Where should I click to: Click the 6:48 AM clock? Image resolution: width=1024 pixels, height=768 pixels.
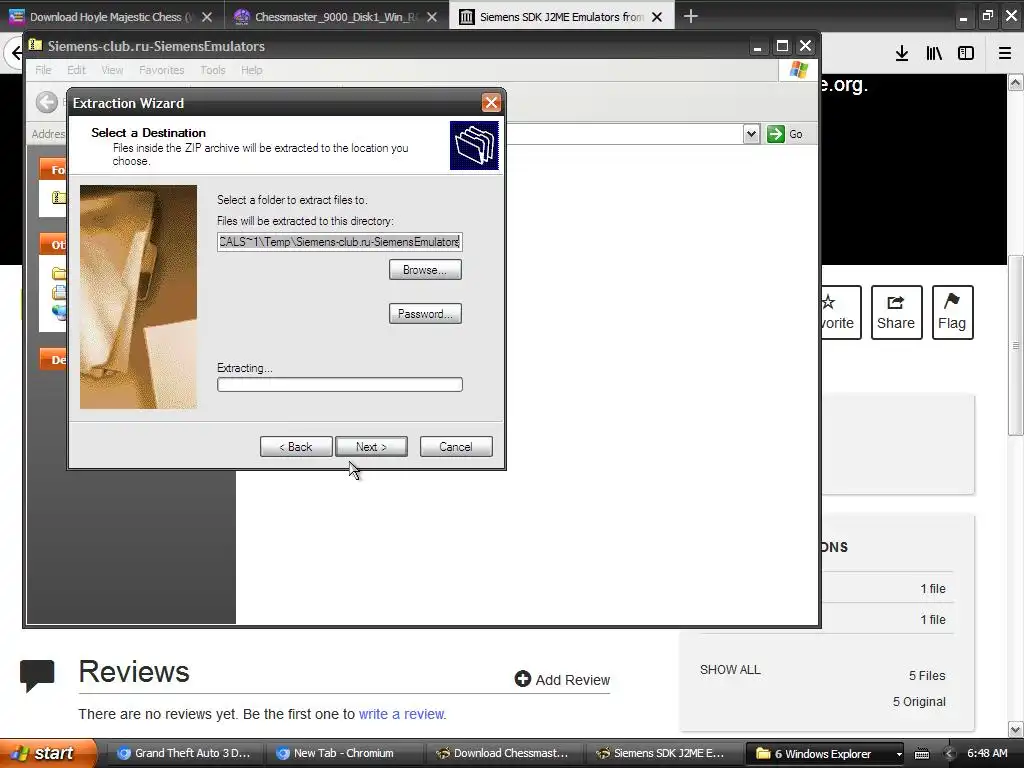(987, 753)
